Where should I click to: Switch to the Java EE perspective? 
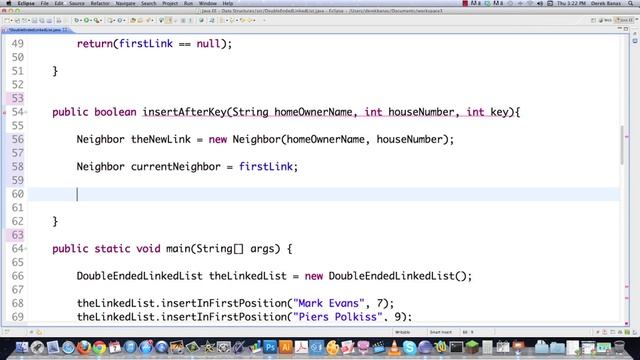click(625, 20)
